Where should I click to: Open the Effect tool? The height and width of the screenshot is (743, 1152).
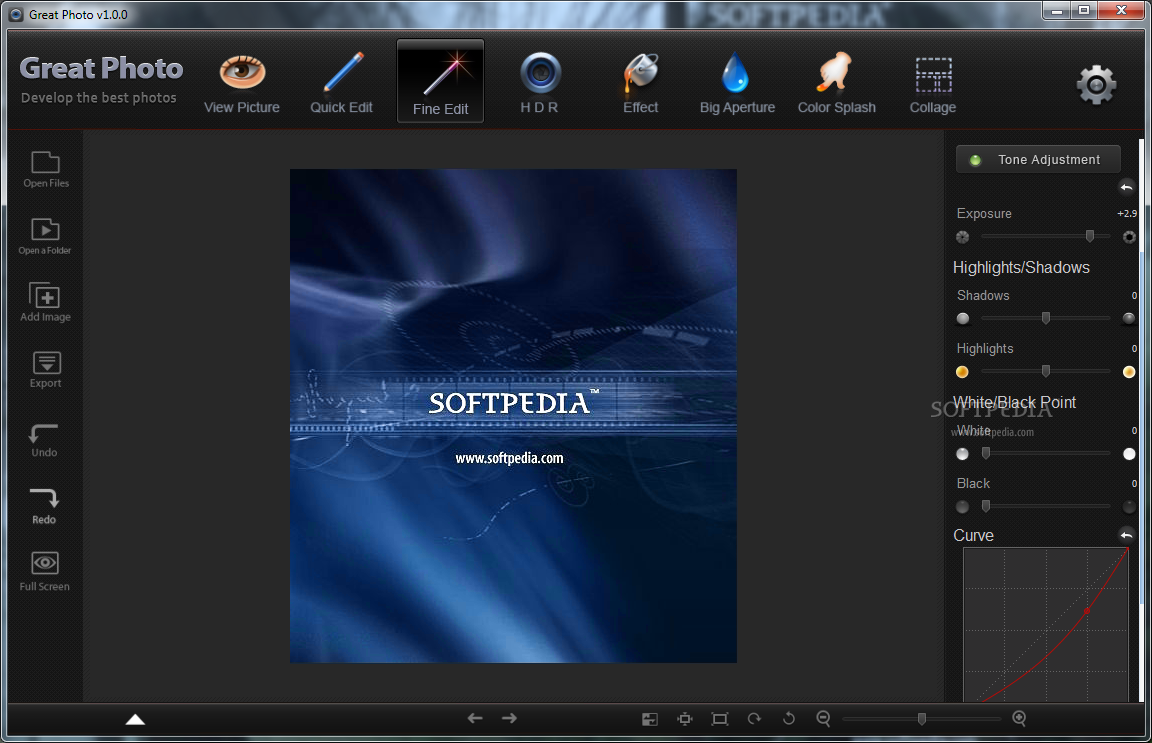[641, 82]
